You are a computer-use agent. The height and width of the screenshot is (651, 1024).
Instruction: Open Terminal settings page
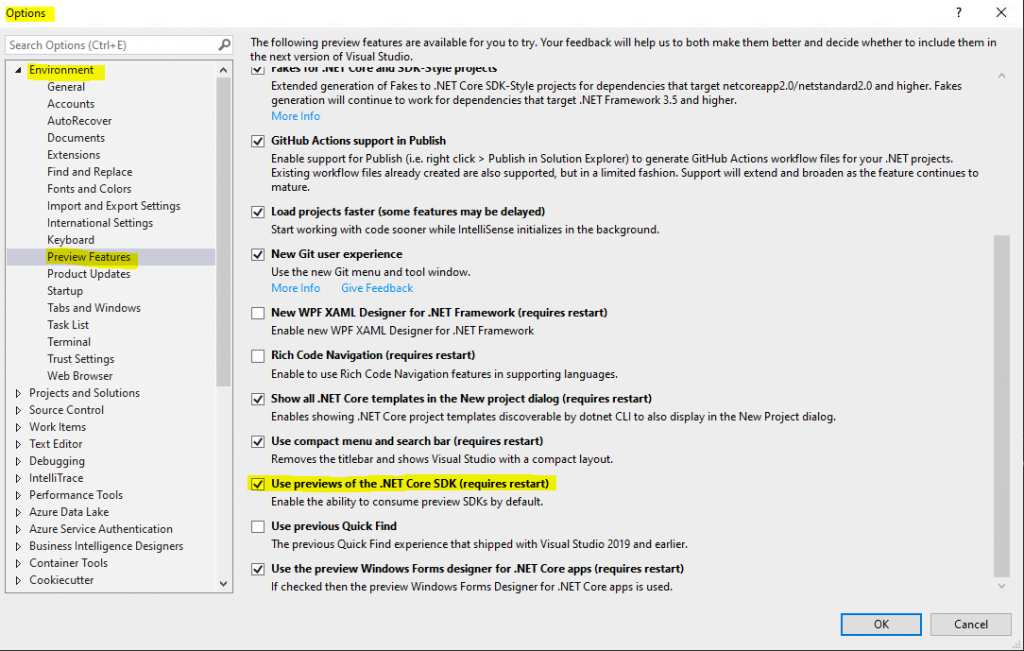click(x=69, y=341)
